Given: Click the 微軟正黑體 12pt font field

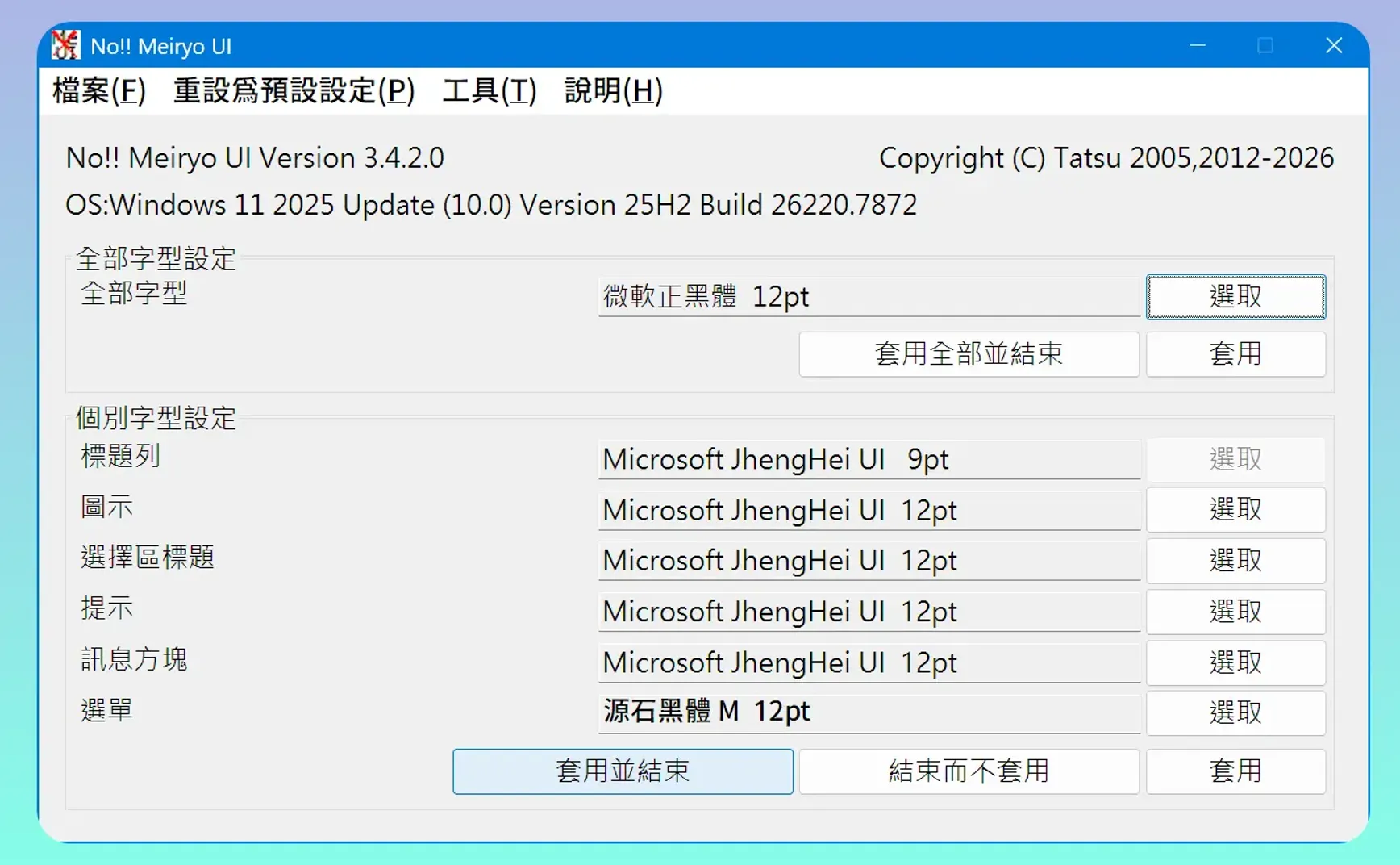Looking at the screenshot, I should (869, 296).
